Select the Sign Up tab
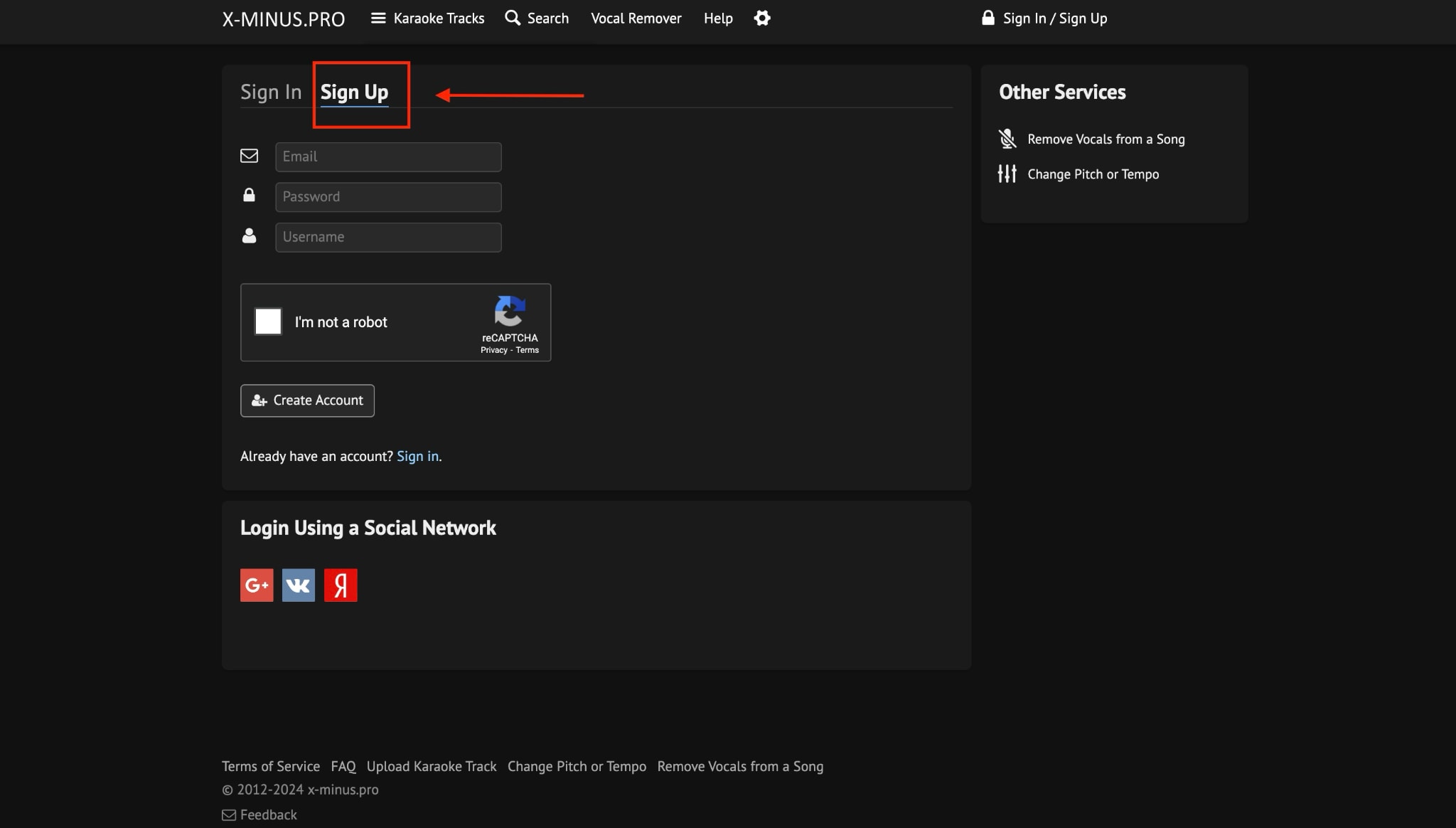 pos(354,92)
